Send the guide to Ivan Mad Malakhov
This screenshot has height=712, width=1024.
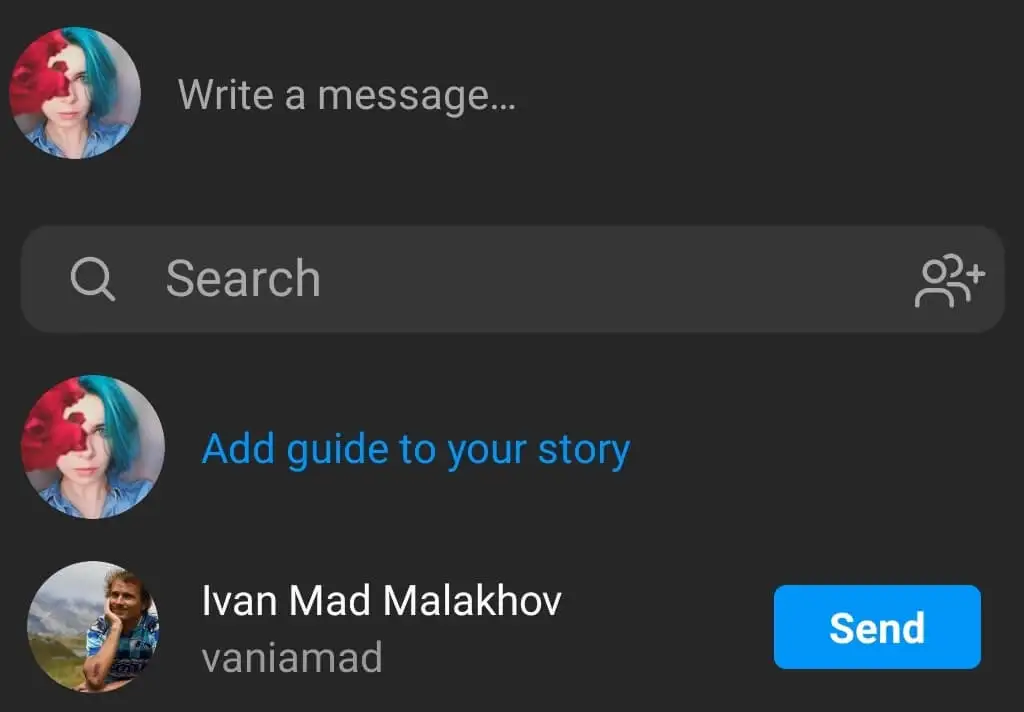coord(877,627)
